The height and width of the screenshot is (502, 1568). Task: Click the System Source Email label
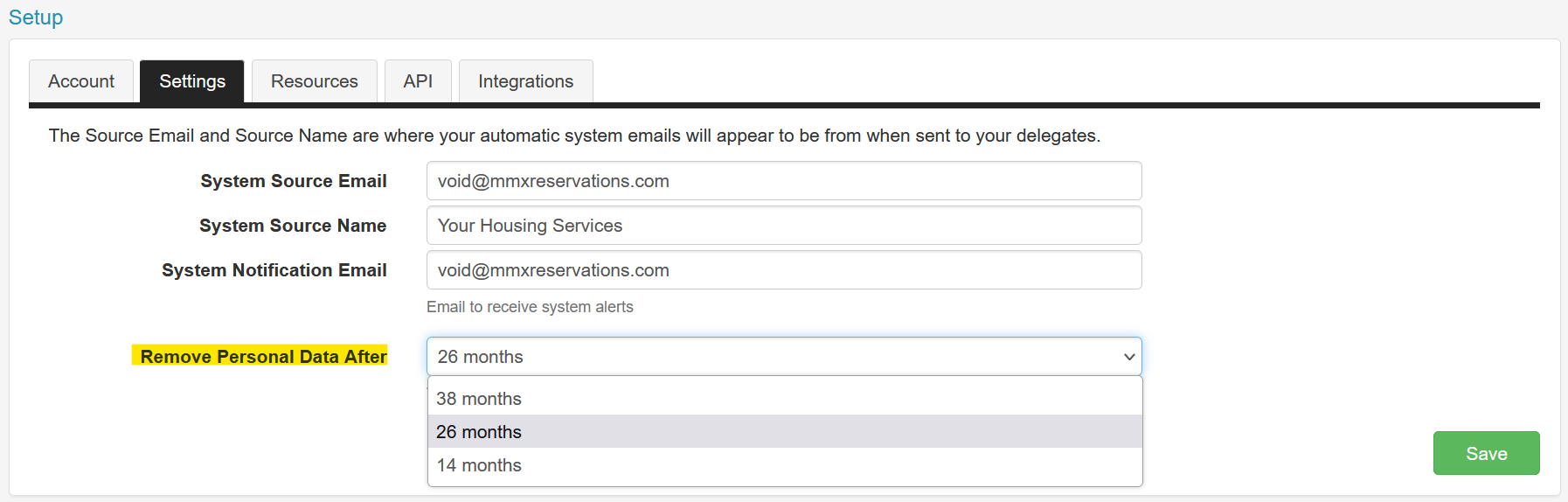coord(294,181)
